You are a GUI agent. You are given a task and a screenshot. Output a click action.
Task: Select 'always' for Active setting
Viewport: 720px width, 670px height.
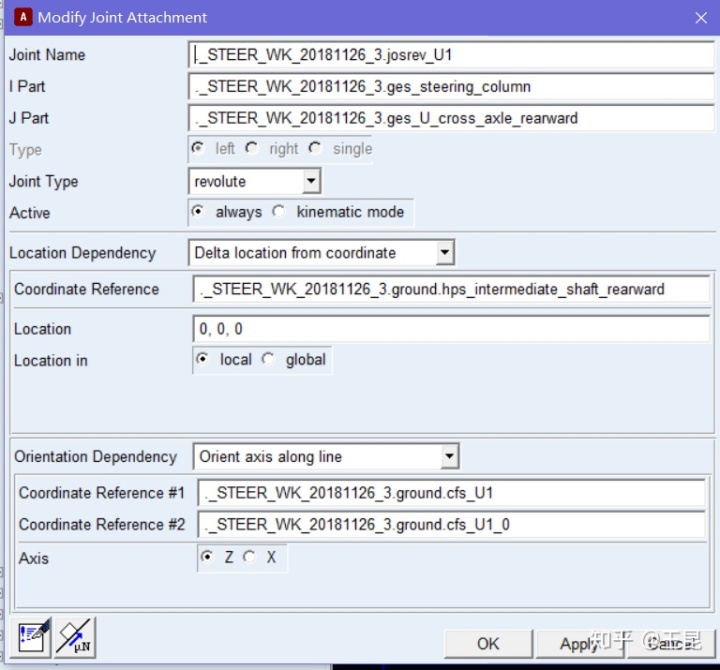(198, 212)
